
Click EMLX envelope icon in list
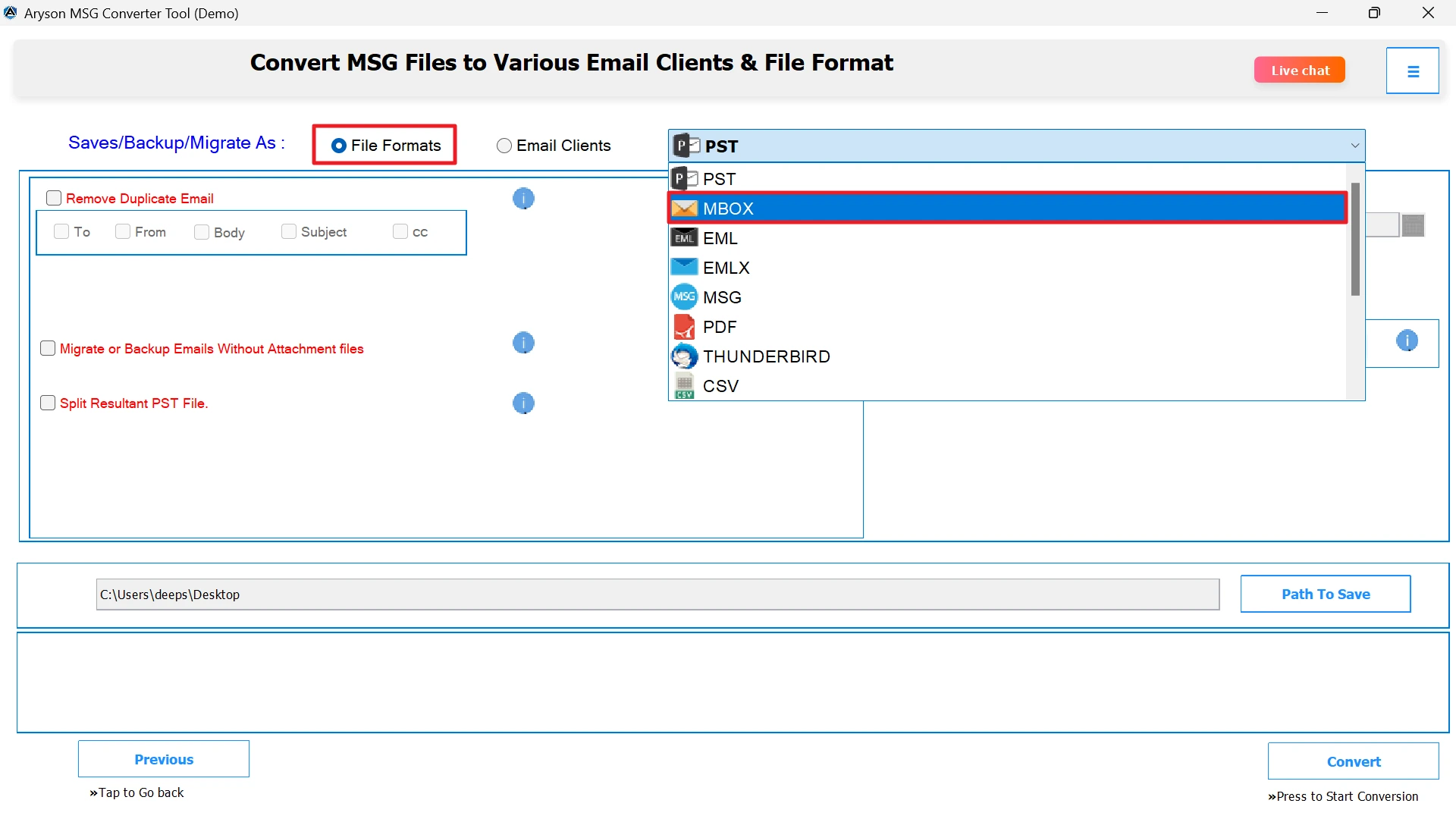684,268
